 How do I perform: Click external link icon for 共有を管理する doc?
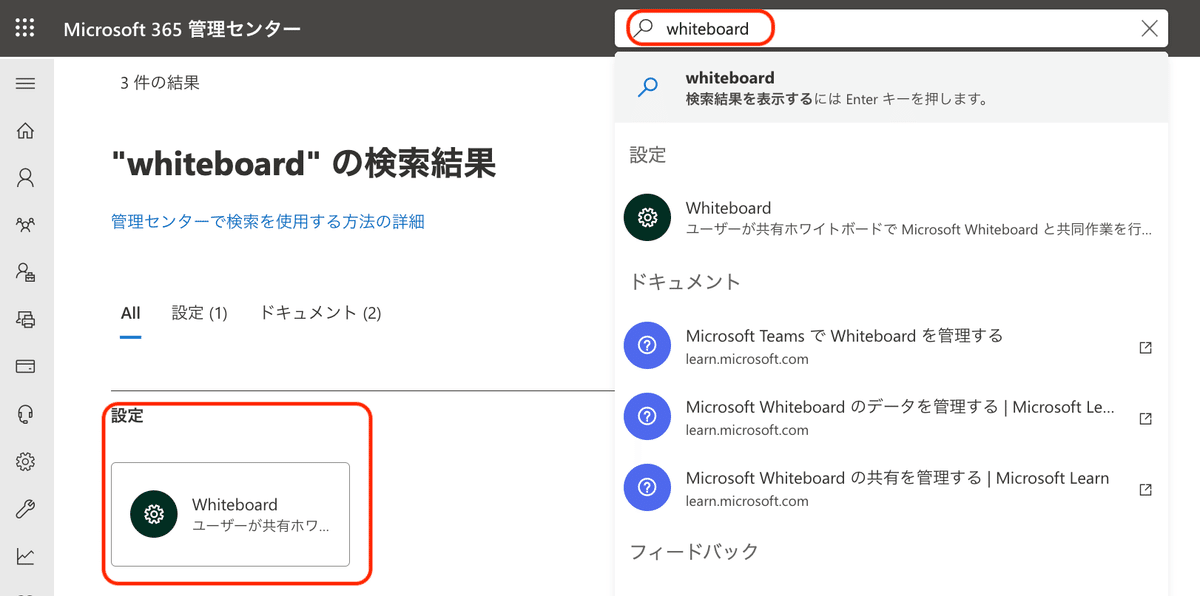pyautogui.click(x=1146, y=490)
